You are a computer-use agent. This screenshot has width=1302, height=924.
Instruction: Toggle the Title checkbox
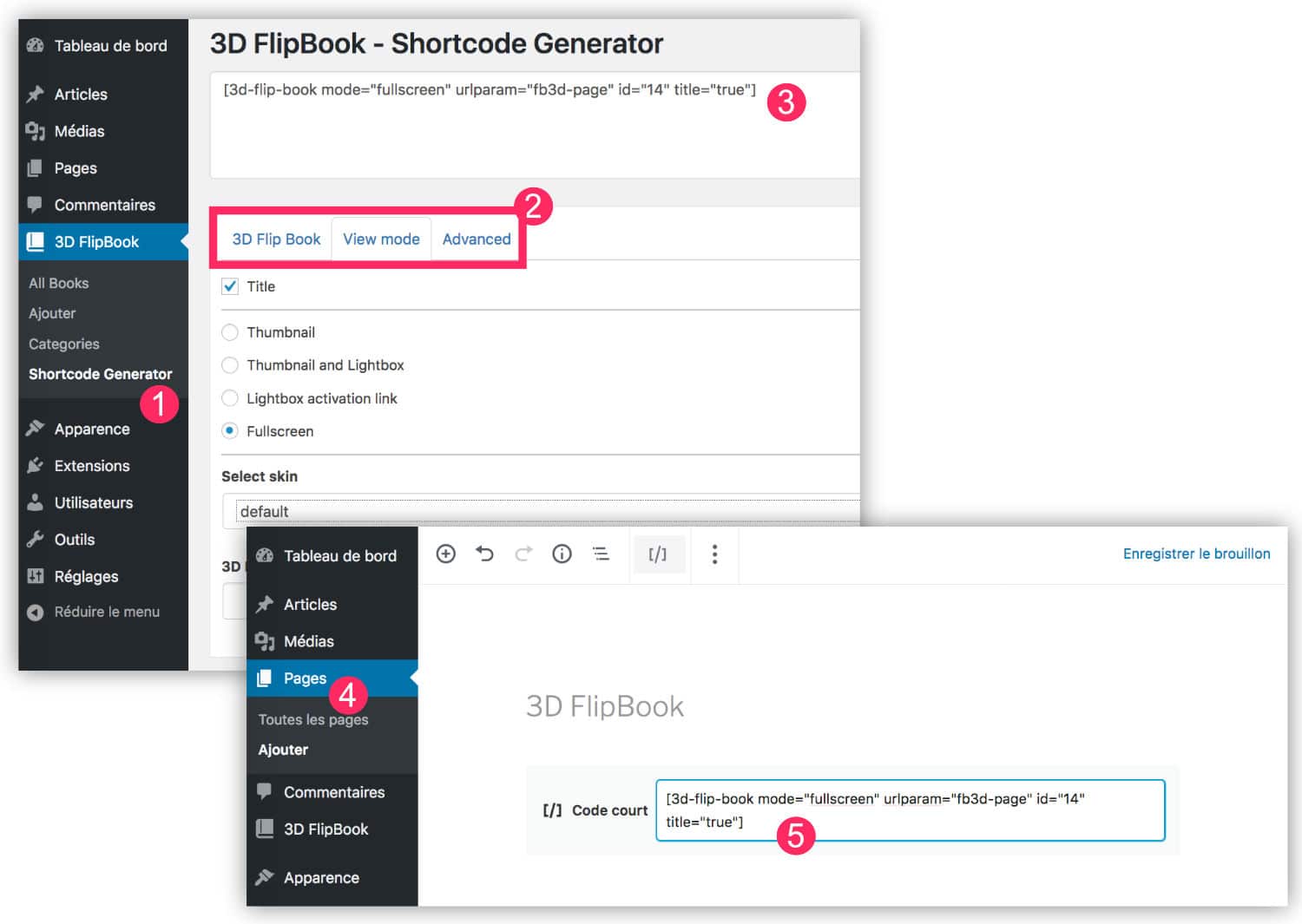tap(230, 286)
